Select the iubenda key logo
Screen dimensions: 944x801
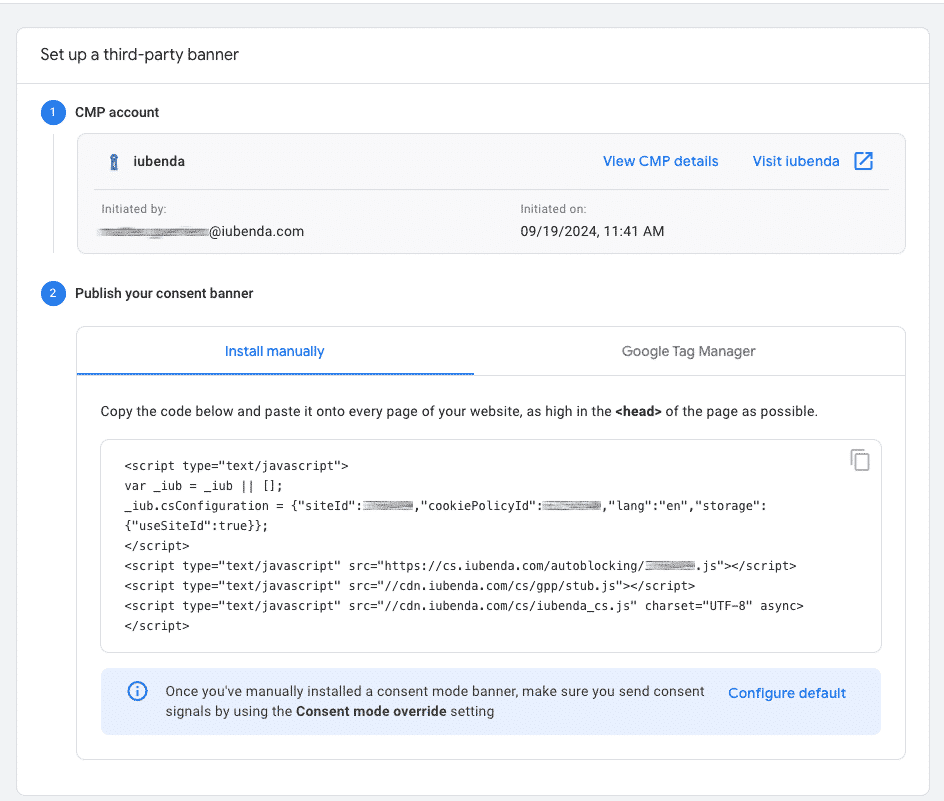113,160
